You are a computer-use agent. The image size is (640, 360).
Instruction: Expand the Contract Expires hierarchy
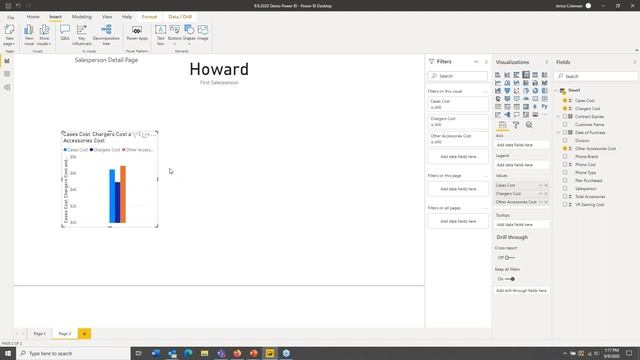559,116
